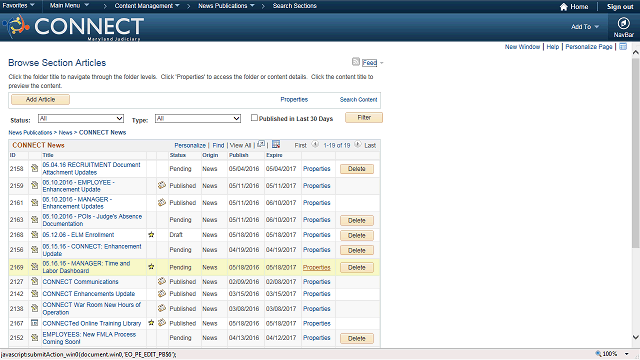This screenshot has width=640, height=360.
Task: Open the section Properties link near Add Article
Action: (294, 99)
